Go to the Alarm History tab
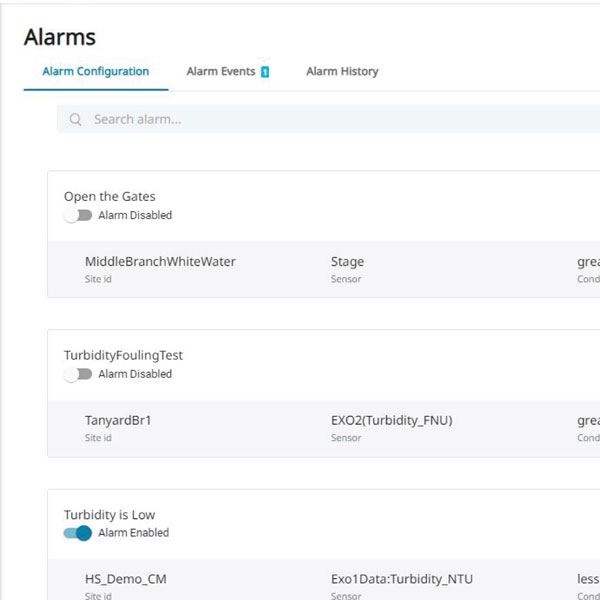Screen dimensions: 600x600 pyautogui.click(x=342, y=72)
